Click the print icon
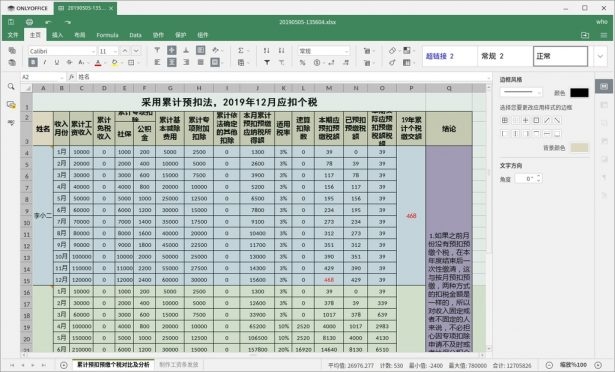615x372 pixels. 29,22
